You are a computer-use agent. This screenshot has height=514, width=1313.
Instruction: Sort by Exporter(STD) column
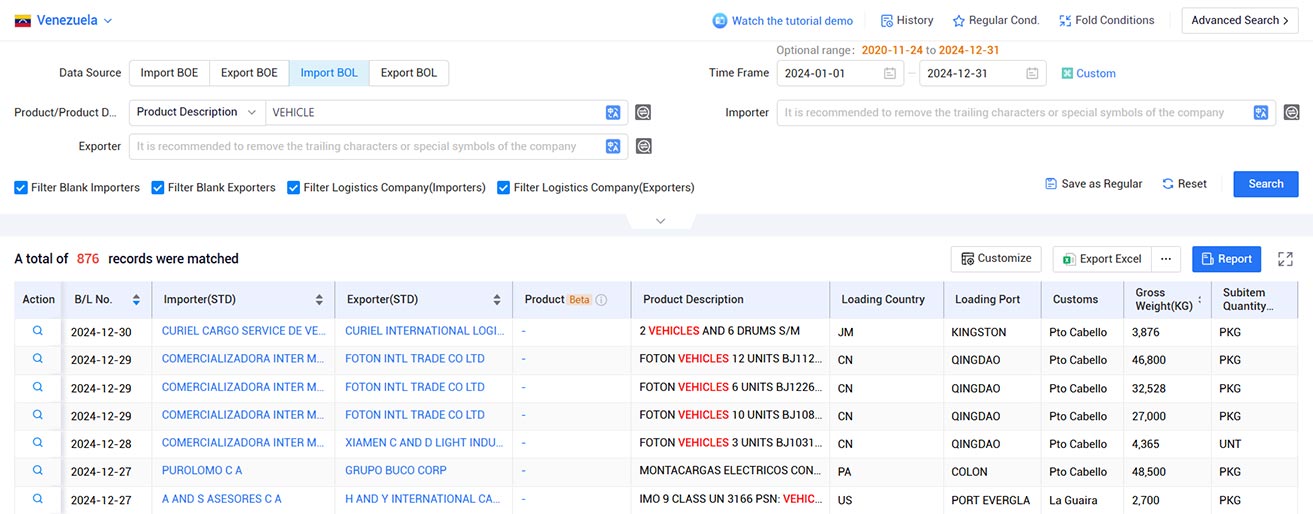coord(497,300)
